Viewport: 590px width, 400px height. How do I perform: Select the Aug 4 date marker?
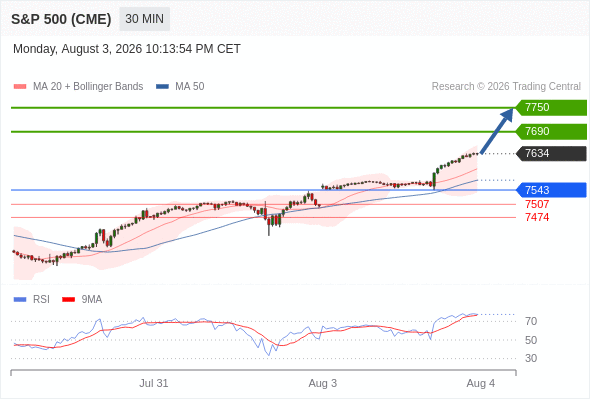[x=481, y=383]
